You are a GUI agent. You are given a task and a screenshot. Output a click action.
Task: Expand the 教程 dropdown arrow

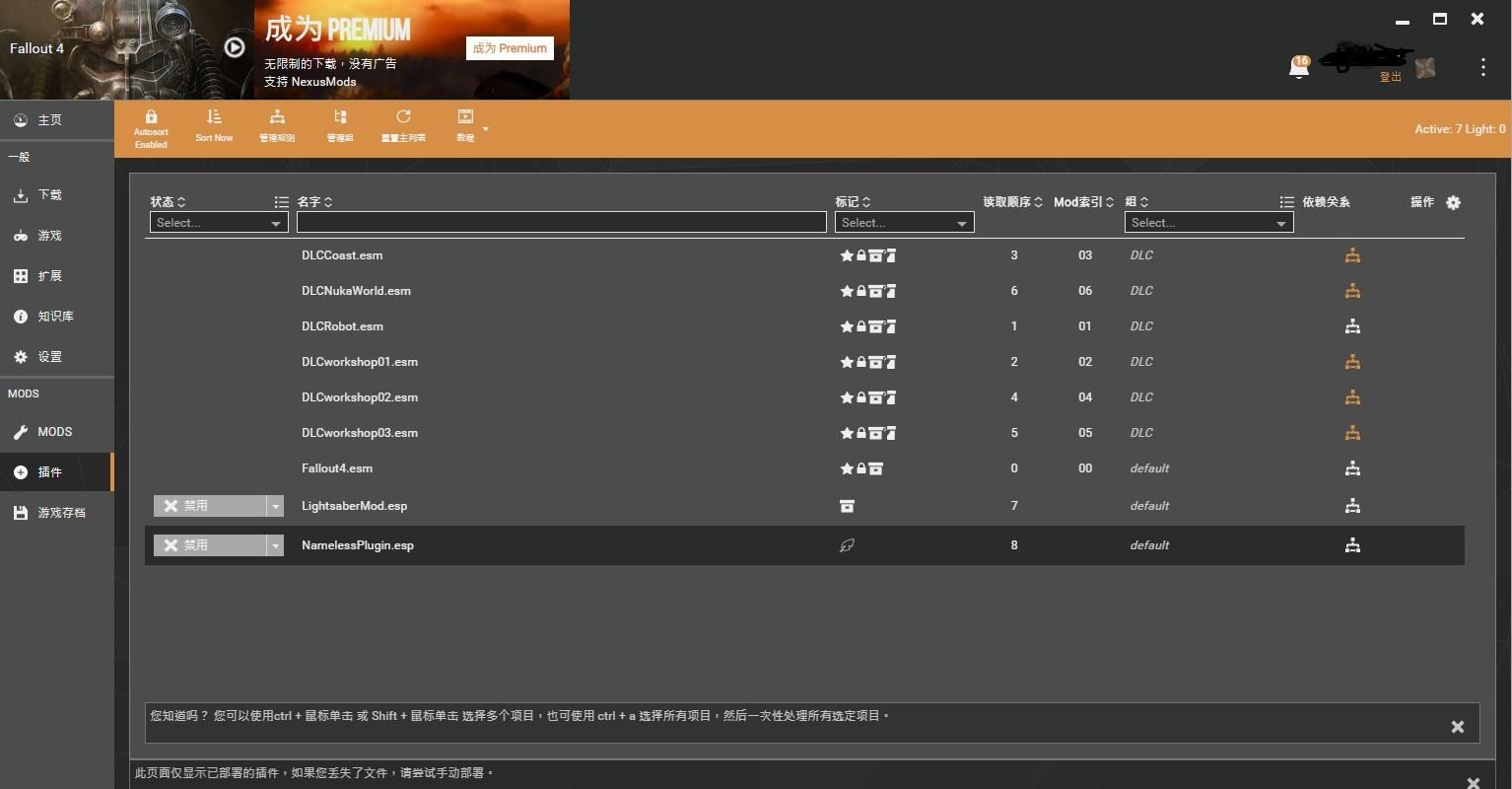coord(485,129)
